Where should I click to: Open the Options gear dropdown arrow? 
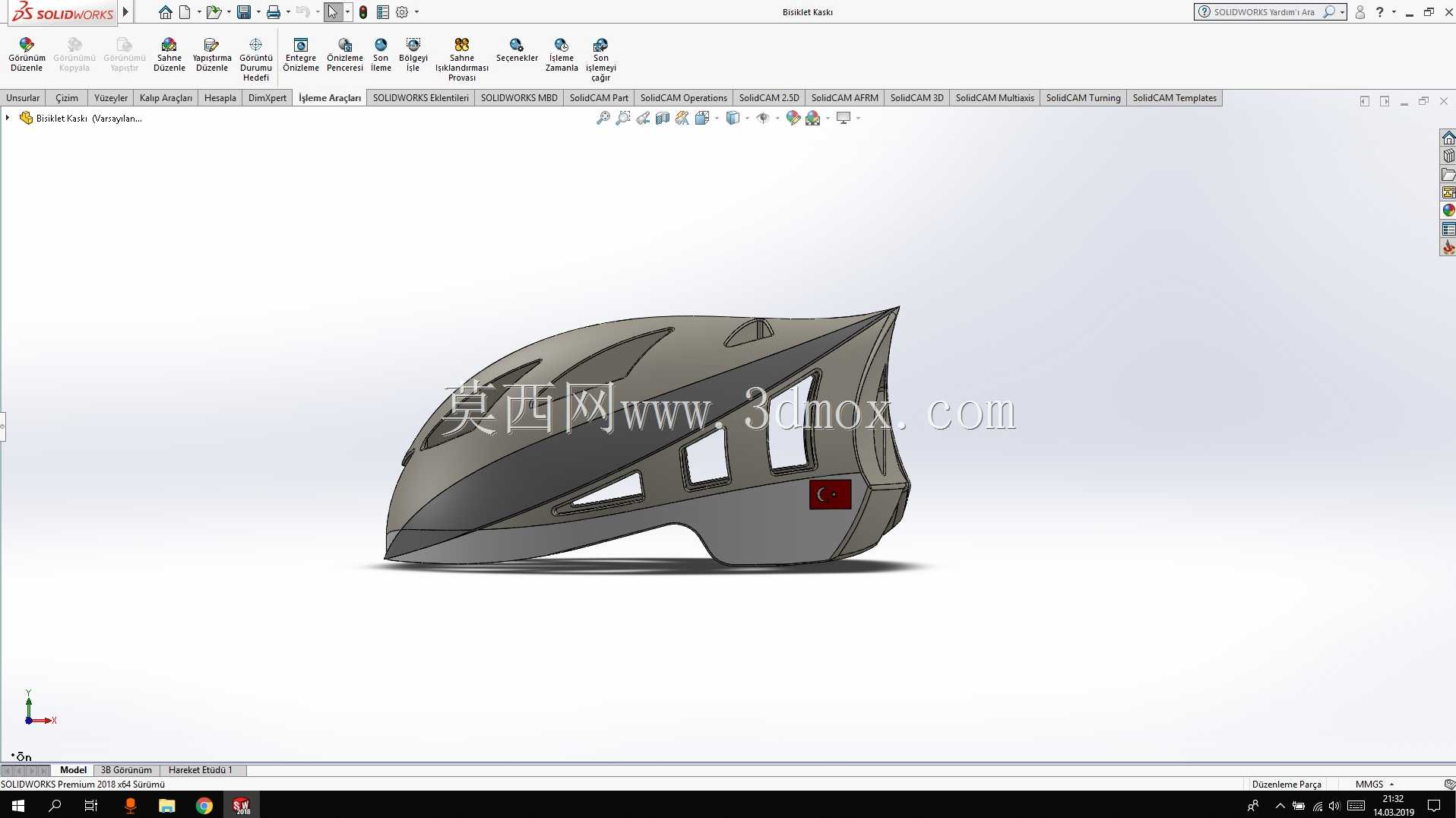click(x=416, y=12)
